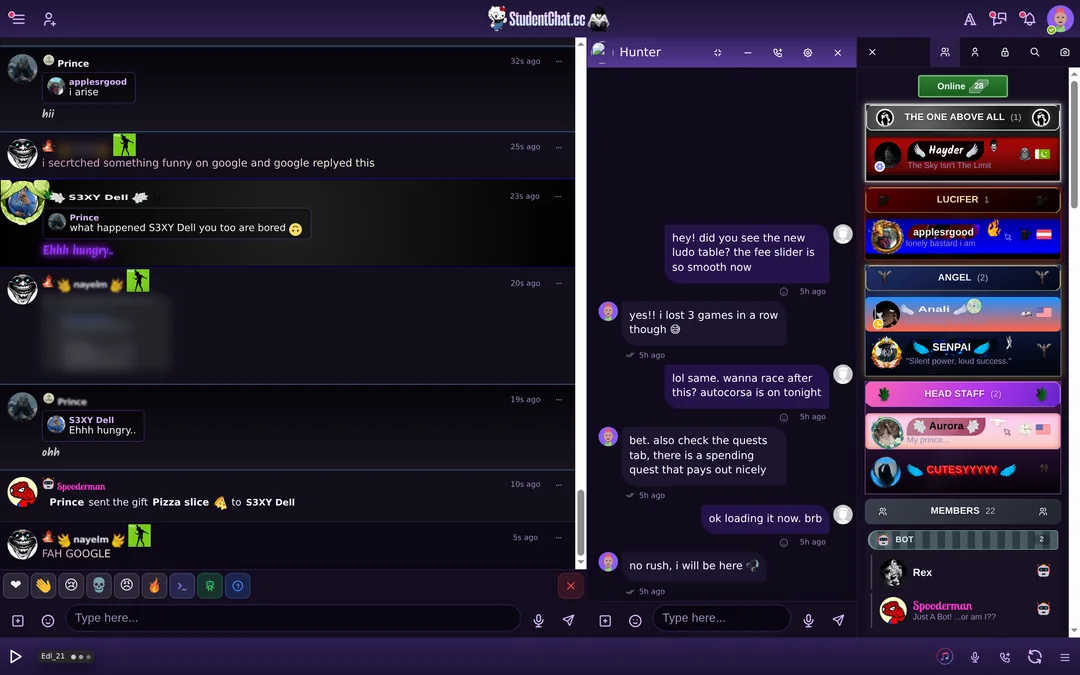
Task: Collapse the HEAD STAFF group
Action: (963, 394)
